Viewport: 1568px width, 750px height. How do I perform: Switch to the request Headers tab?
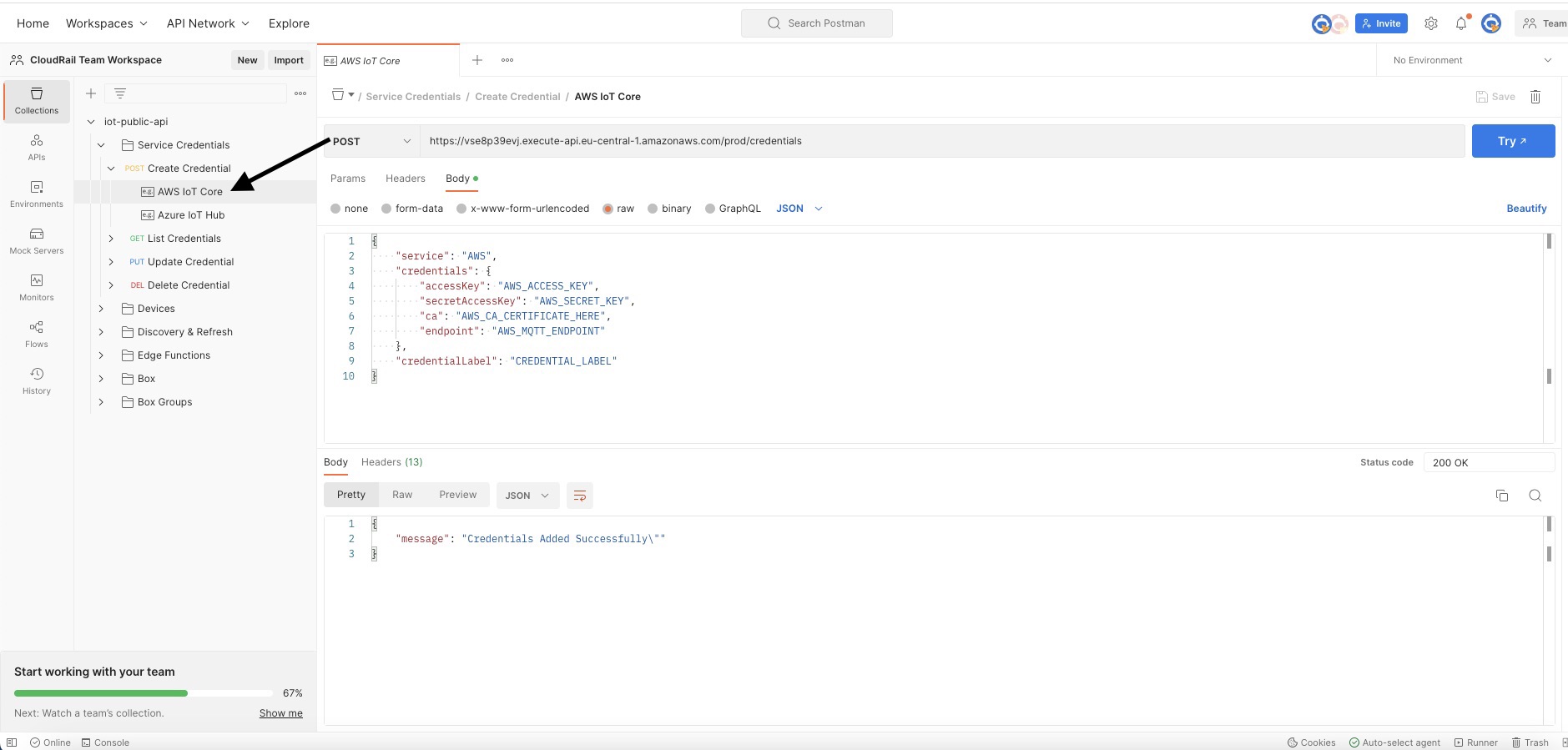(406, 179)
